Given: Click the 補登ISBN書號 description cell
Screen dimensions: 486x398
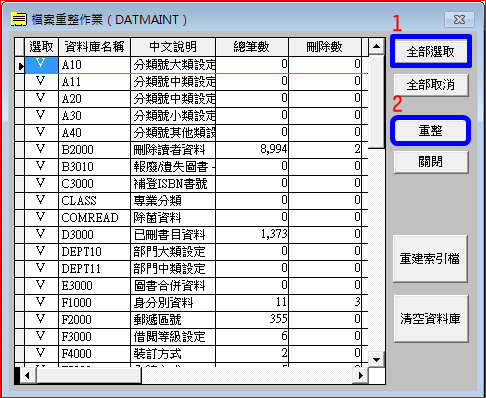Looking at the screenshot, I should [x=173, y=184].
